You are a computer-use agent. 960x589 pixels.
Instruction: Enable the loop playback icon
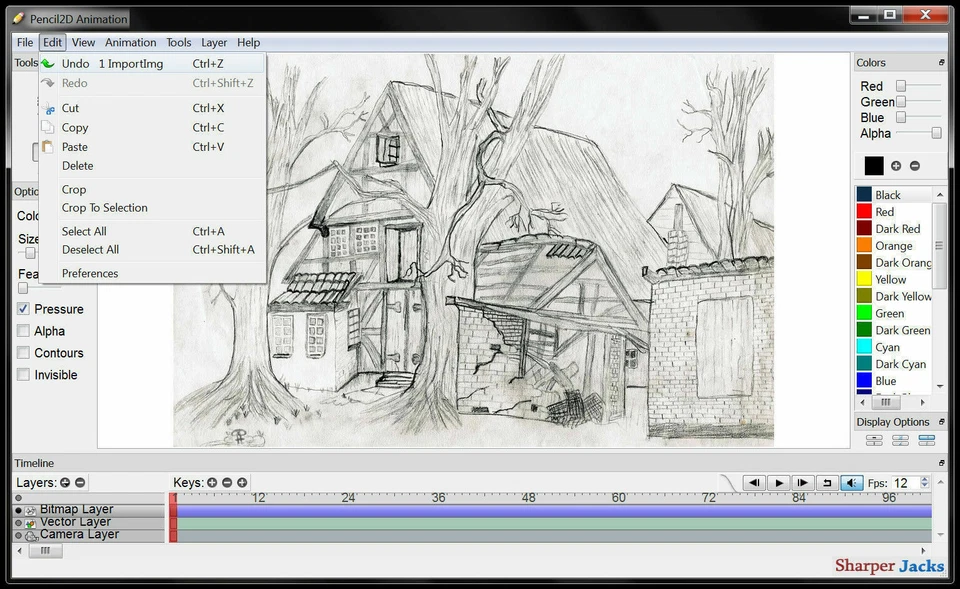(x=829, y=482)
